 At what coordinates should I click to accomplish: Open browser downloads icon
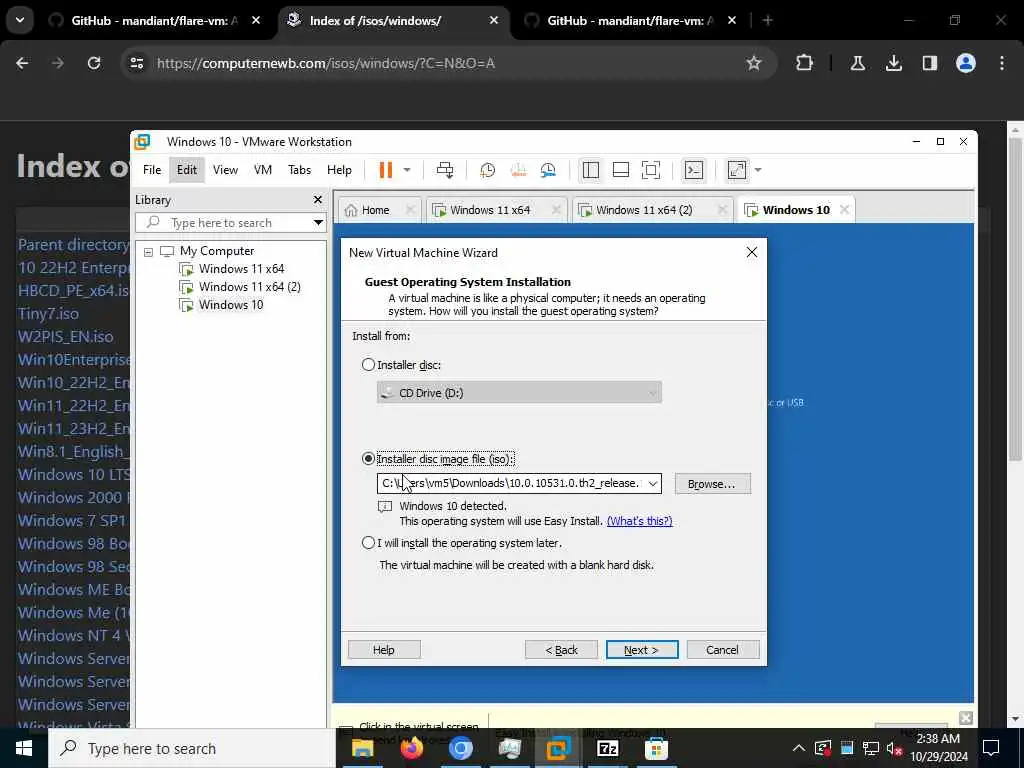click(x=894, y=63)
